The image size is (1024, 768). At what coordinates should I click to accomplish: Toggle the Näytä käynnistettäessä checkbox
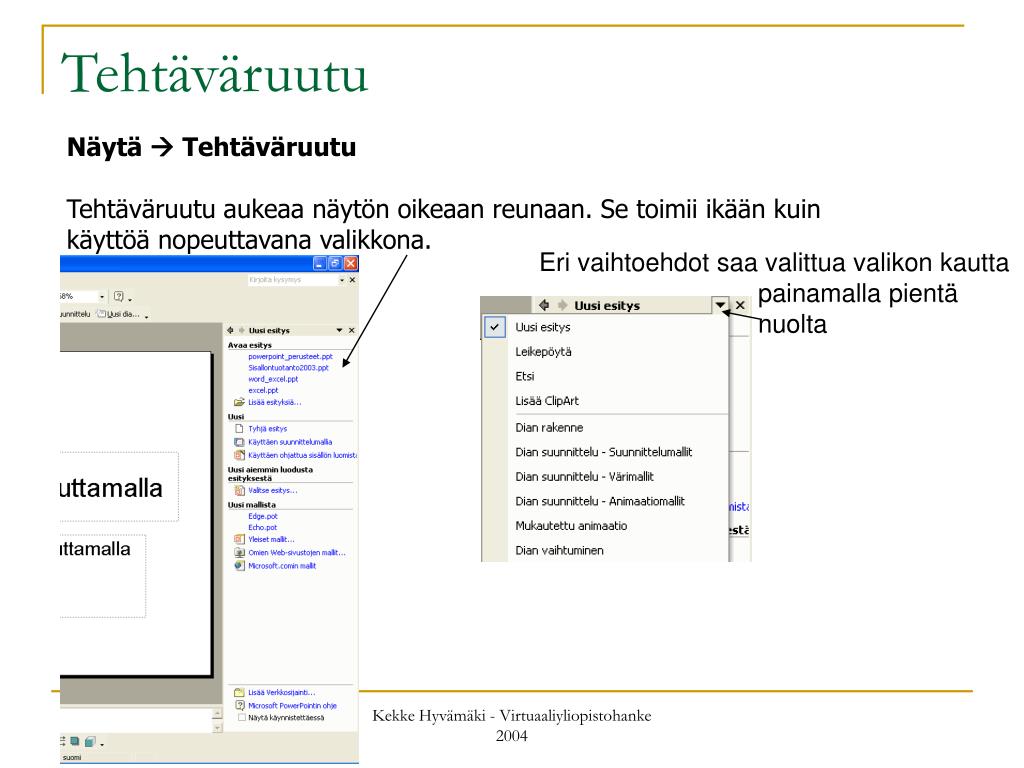pos(242,718)
